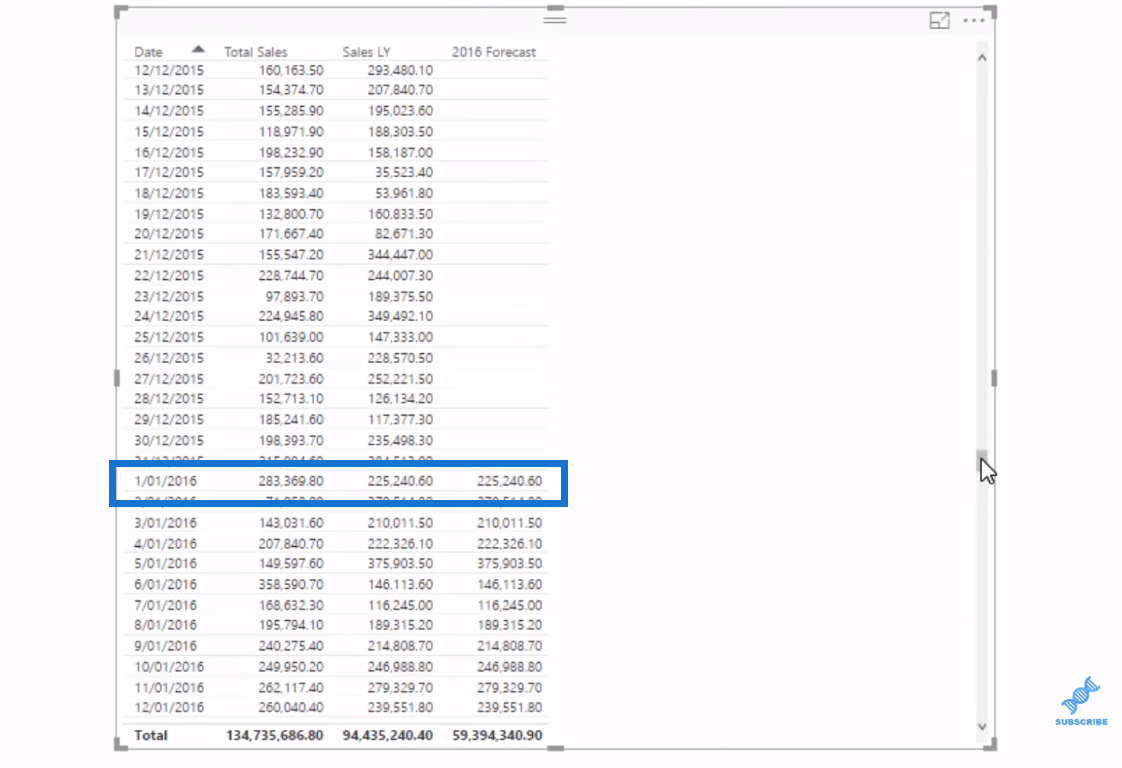The image size is (1122, 768).
Task: Select the 26/12/2015 date cell
Action: (169, 358)
